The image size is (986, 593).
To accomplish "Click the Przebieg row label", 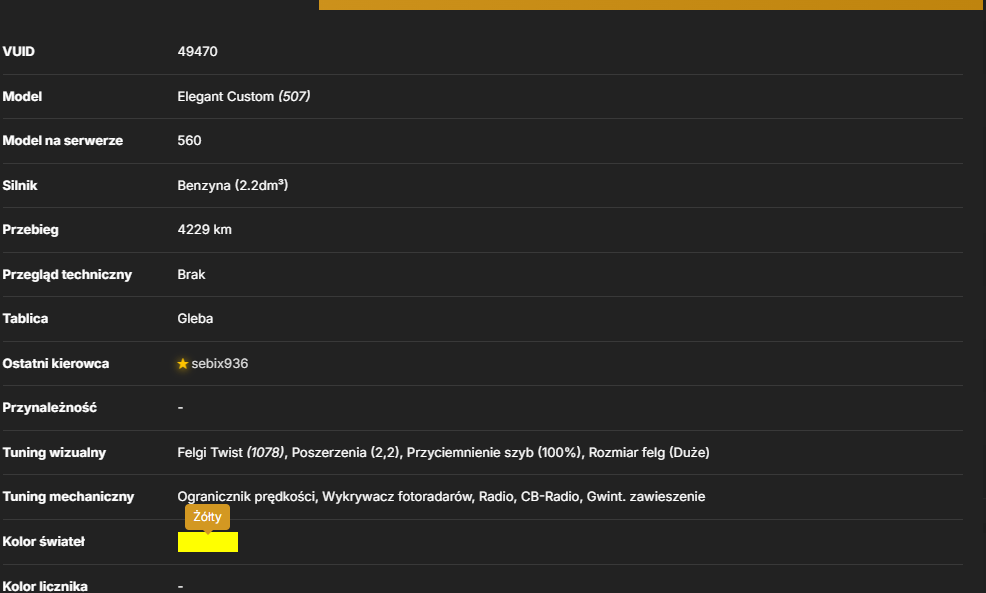I will click(x=30, y=230).
